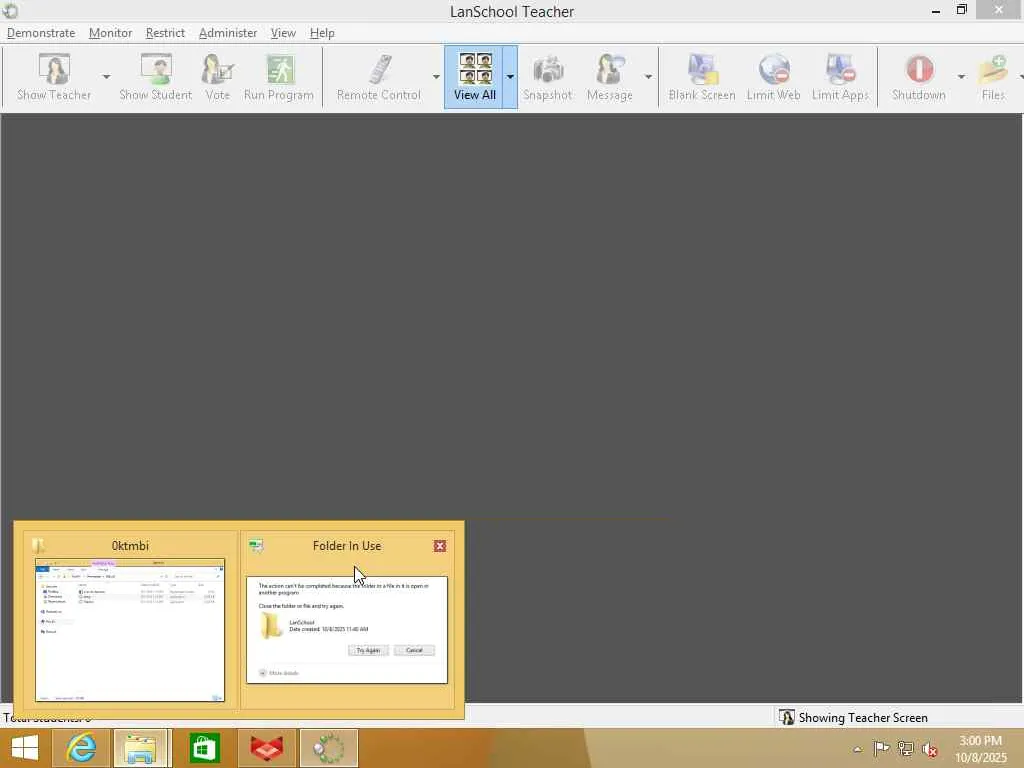Click the Limit Apps icon
1024x768 pixels.
point(840,77)
